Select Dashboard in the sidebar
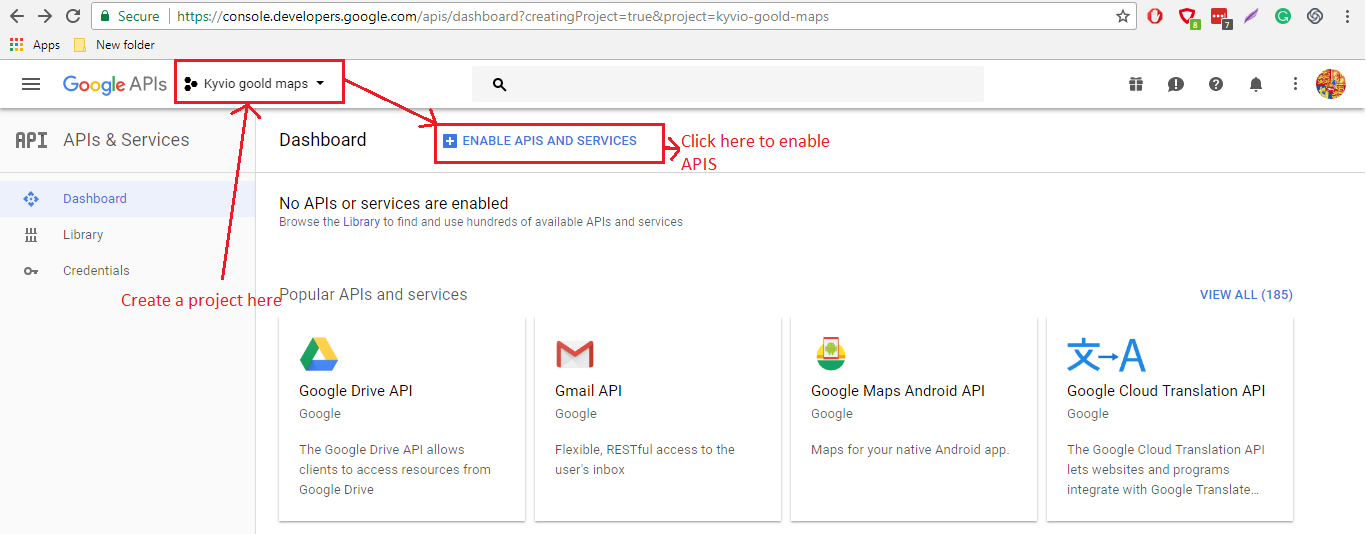Viewport: 1366px width, 534px height. (x=128, y=199)
